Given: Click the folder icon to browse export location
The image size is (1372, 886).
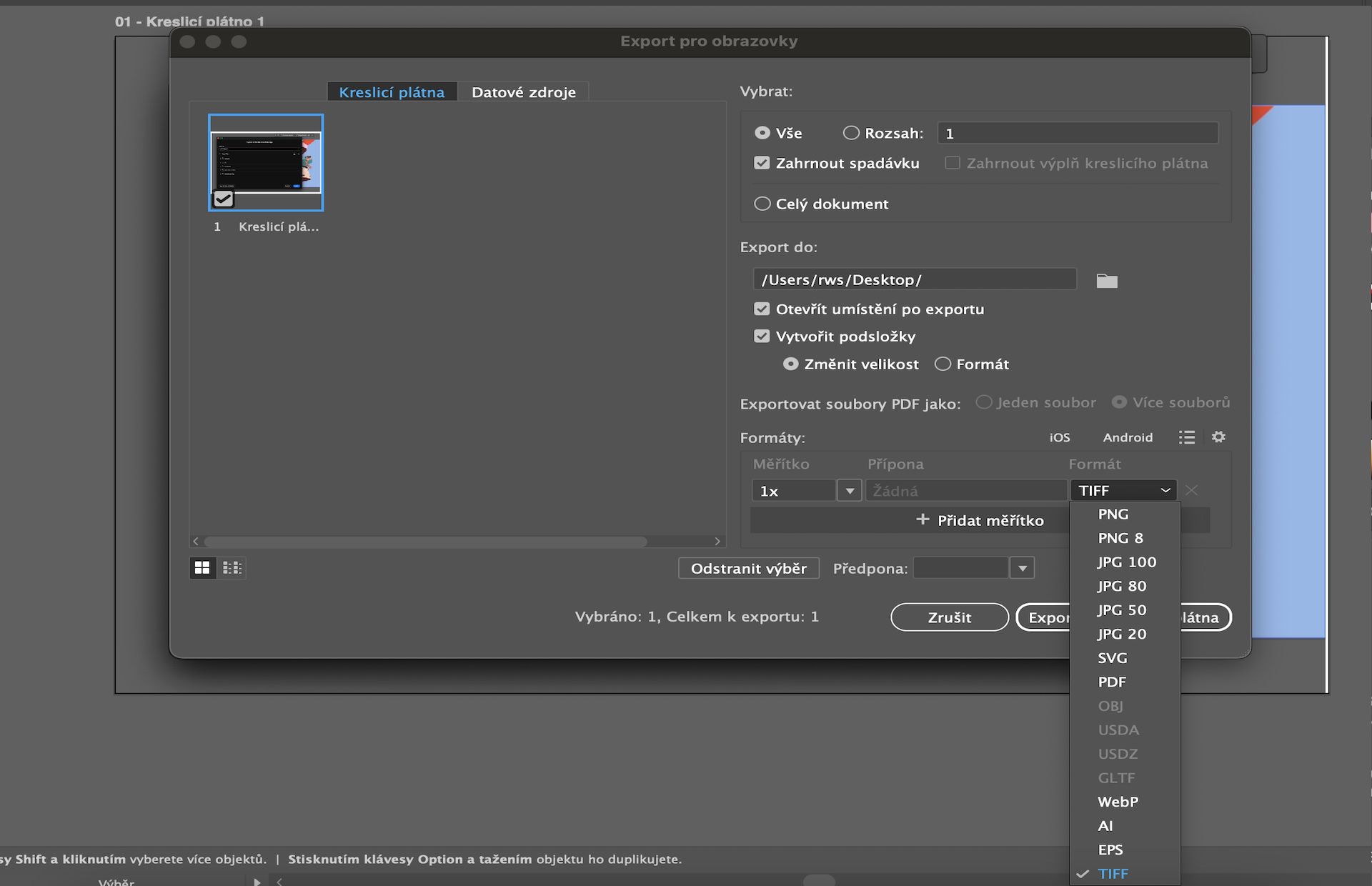Looking at the screenshot, I should 1106,281.
